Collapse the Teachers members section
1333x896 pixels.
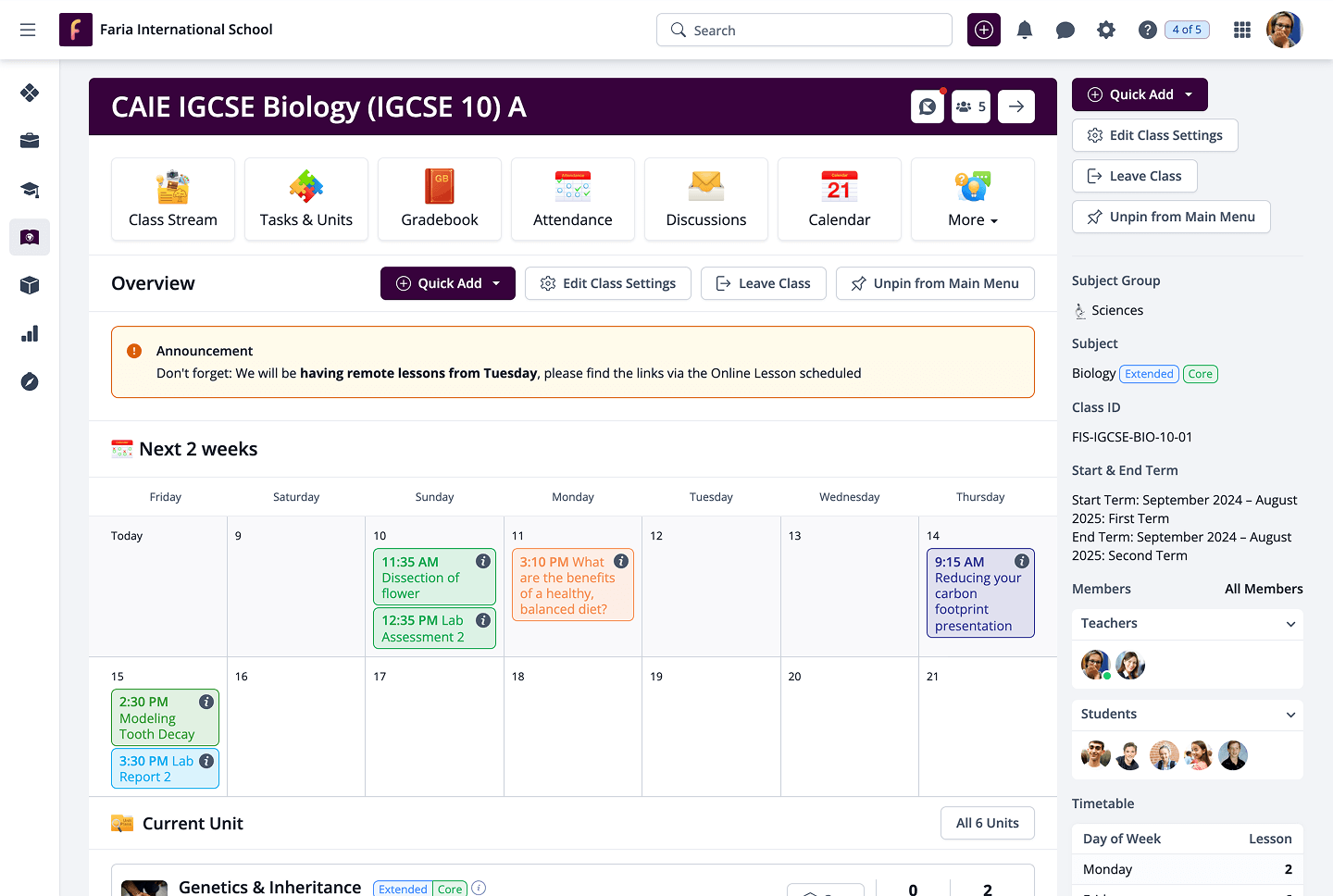(1290, 624)
